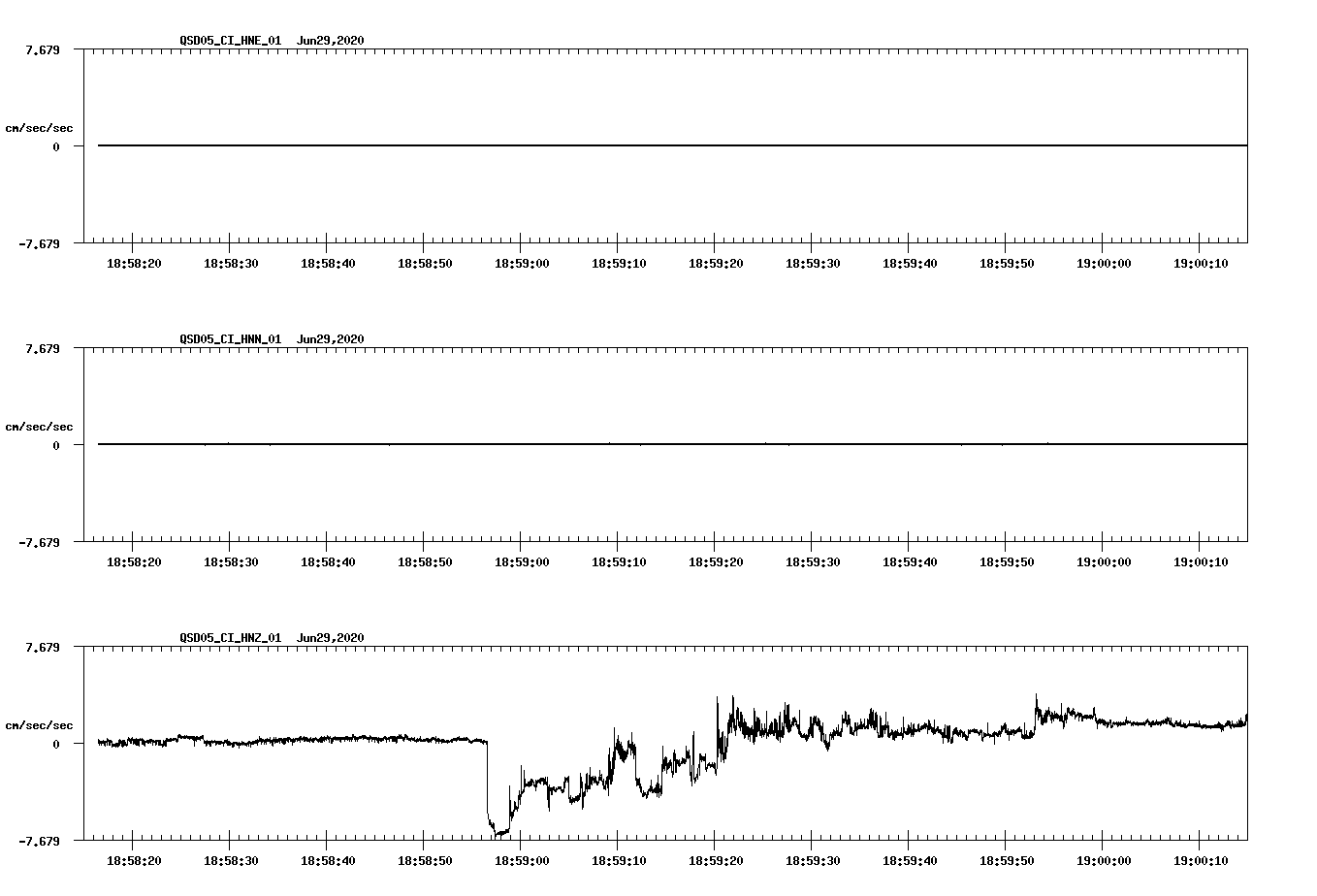
Task: Click the 18:59:00 time label under the HNN plot
Action: point(521,561)
